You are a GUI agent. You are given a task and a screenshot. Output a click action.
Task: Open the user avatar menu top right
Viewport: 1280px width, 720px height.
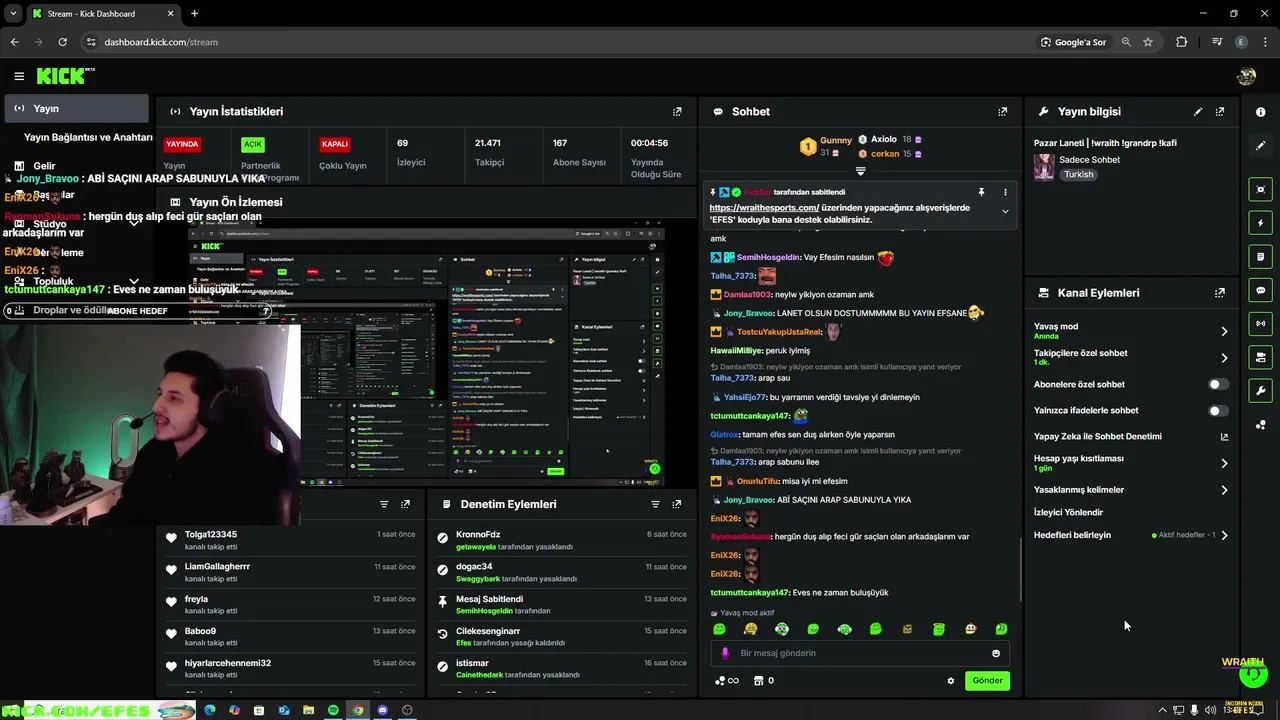pyautogui.click(x=1246, y=76)
